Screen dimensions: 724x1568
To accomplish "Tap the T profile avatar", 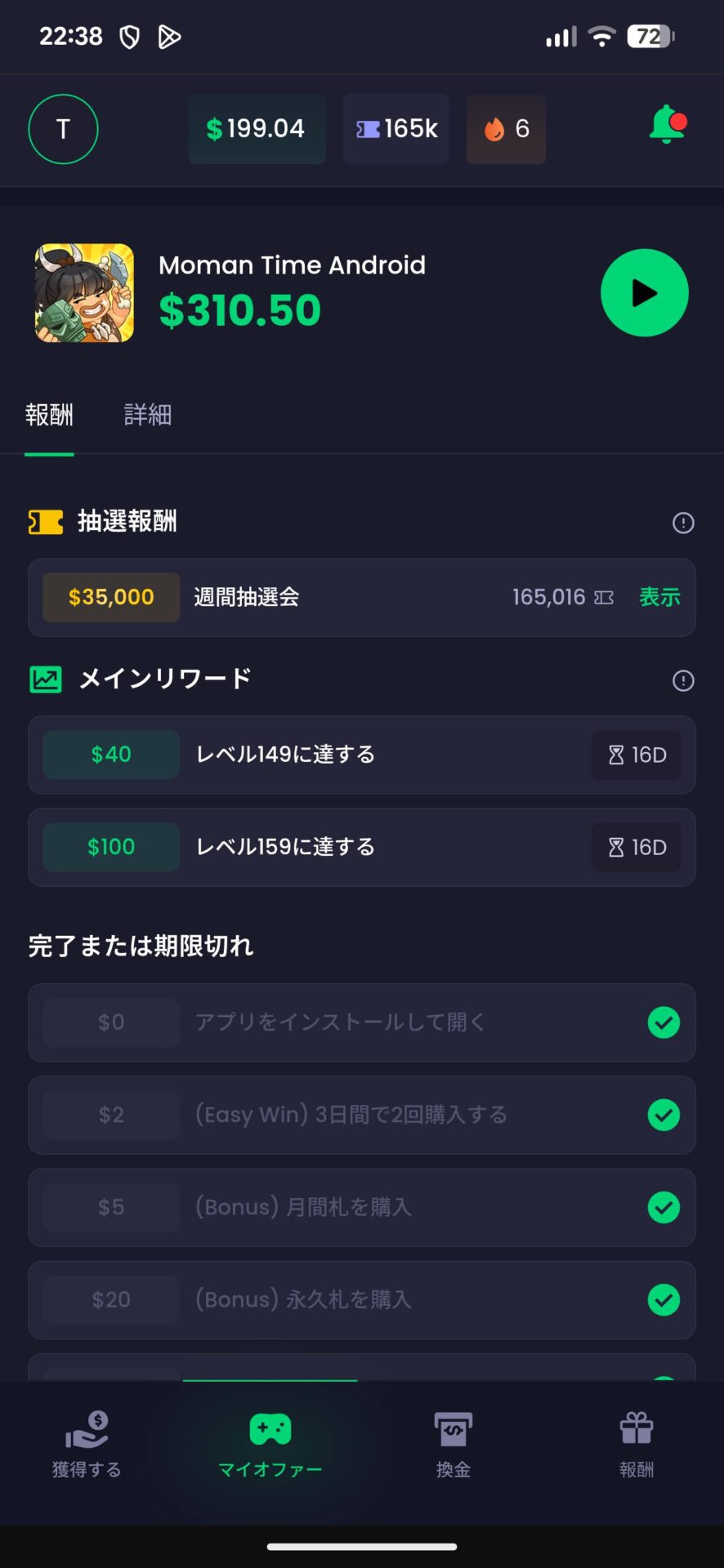I will point(63,129).
